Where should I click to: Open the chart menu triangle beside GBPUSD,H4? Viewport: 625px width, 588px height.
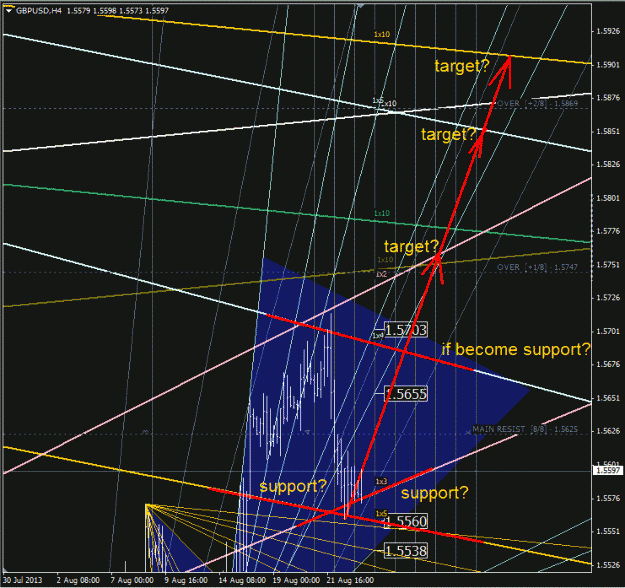tap(9, 11)
